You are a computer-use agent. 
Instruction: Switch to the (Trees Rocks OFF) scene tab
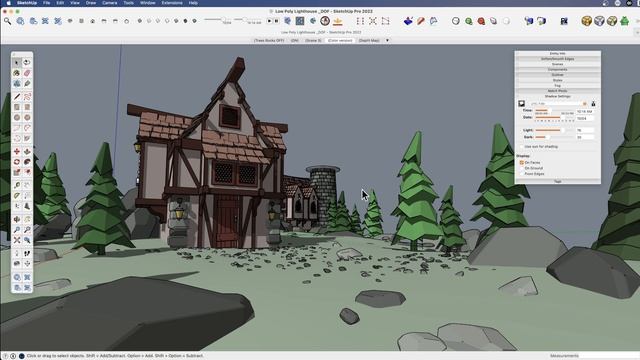(x=269, y=40)
